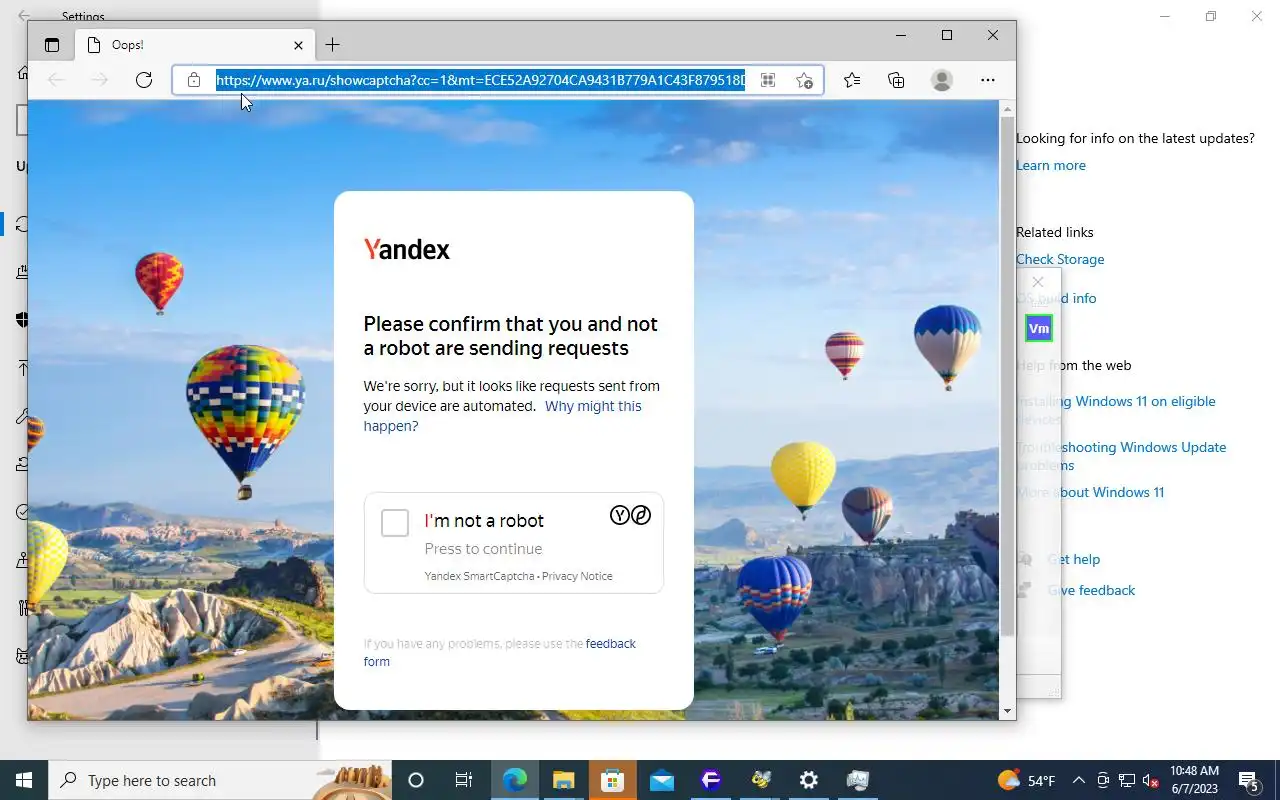Close the small popup with X

1038,282
